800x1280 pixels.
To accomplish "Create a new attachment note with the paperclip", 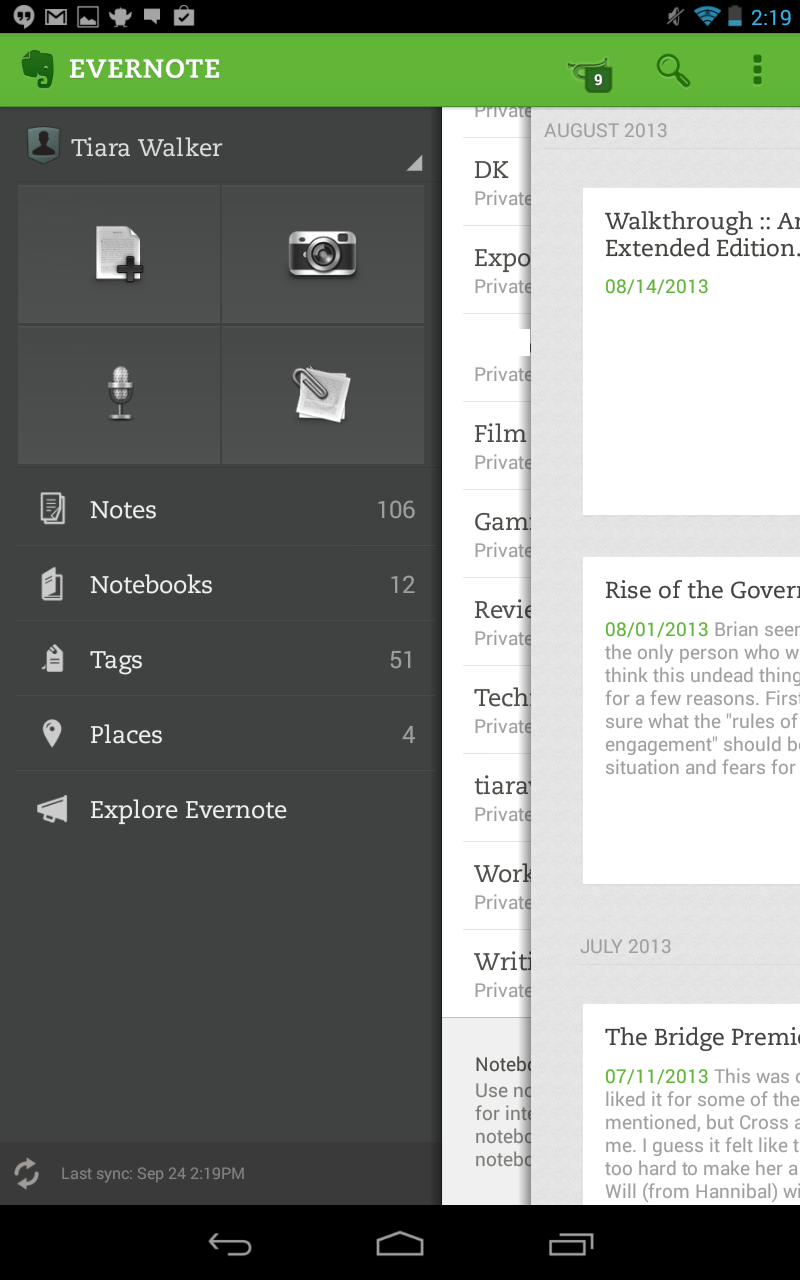I will (322, 394).
